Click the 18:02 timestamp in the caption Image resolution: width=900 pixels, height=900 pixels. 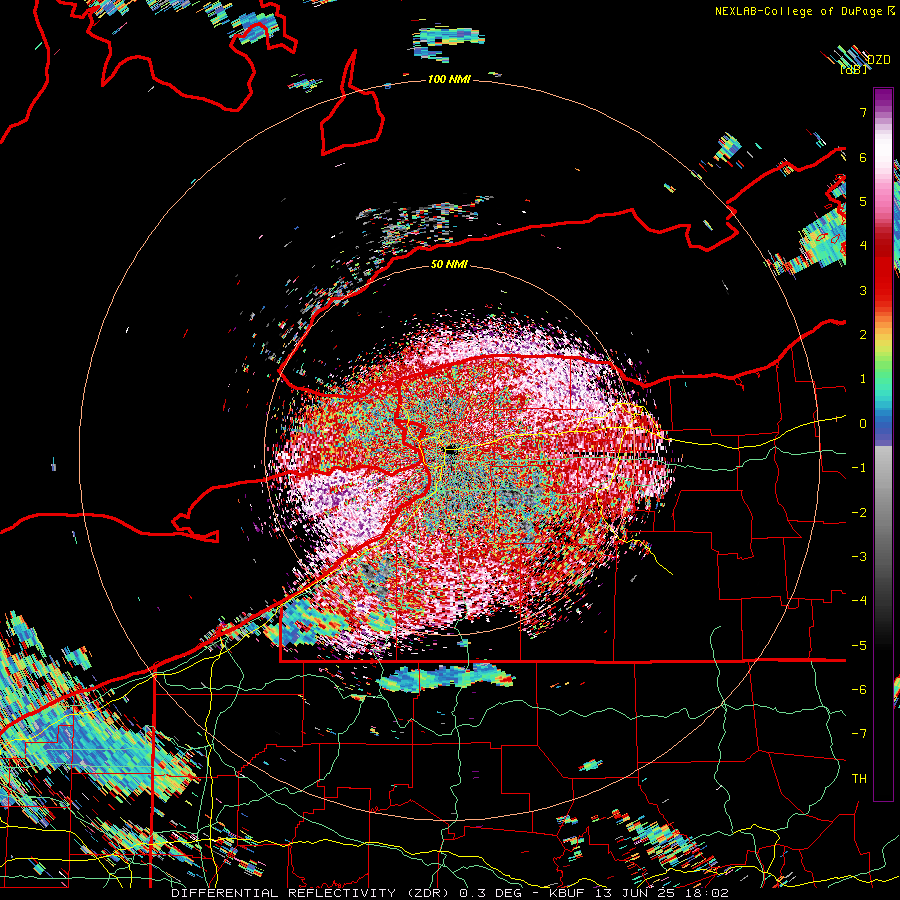[705, 893]
